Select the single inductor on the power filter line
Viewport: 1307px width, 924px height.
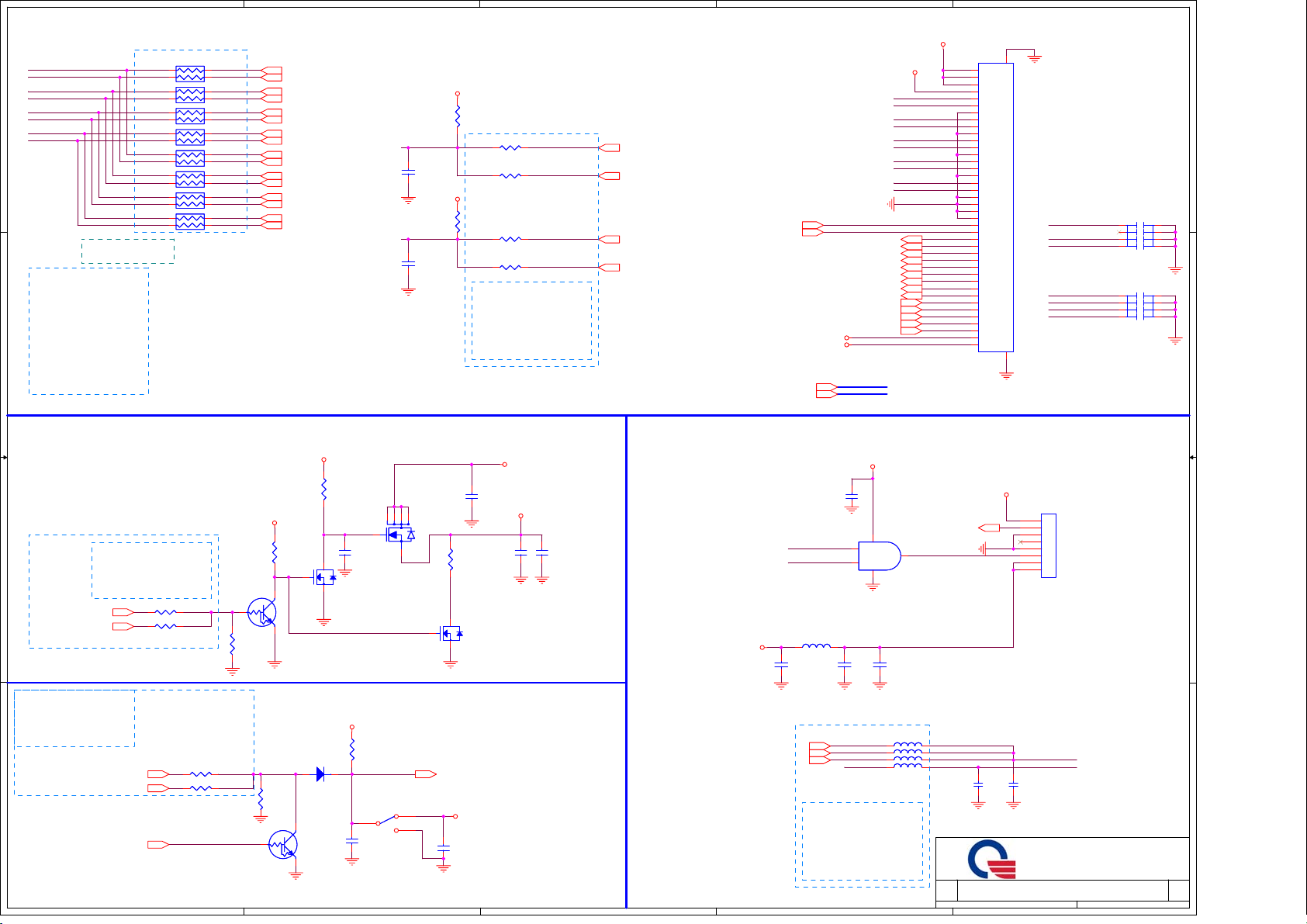click(816, 645)
